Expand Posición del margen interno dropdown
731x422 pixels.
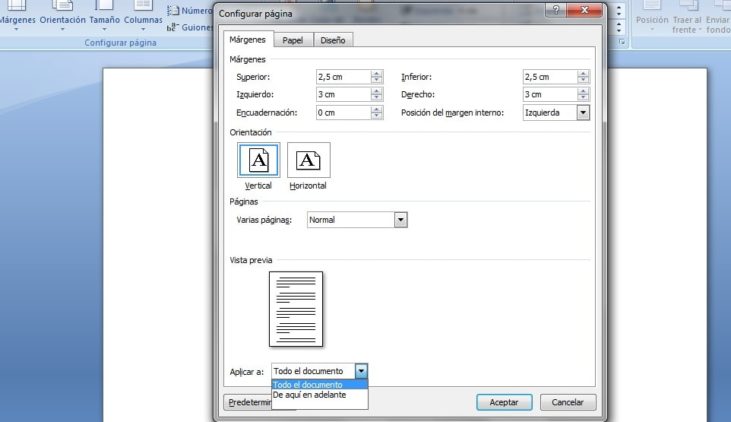click(583, 113)
